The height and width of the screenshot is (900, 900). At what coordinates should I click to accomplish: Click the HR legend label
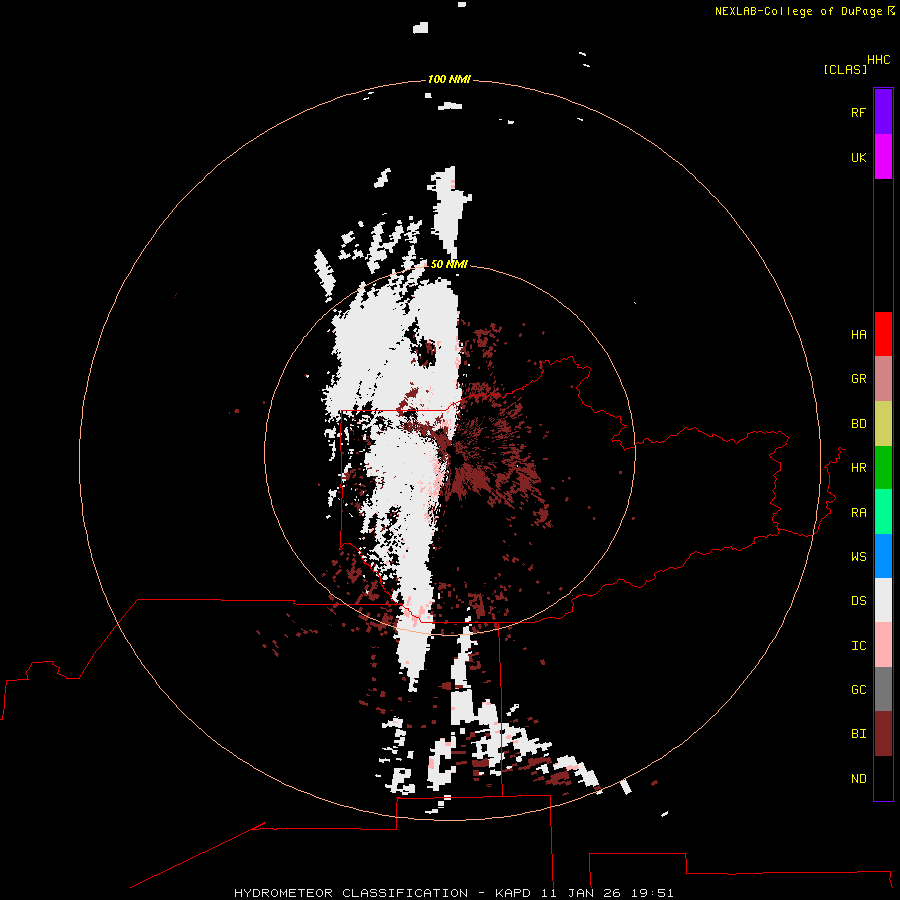click(x=858, y=468)
